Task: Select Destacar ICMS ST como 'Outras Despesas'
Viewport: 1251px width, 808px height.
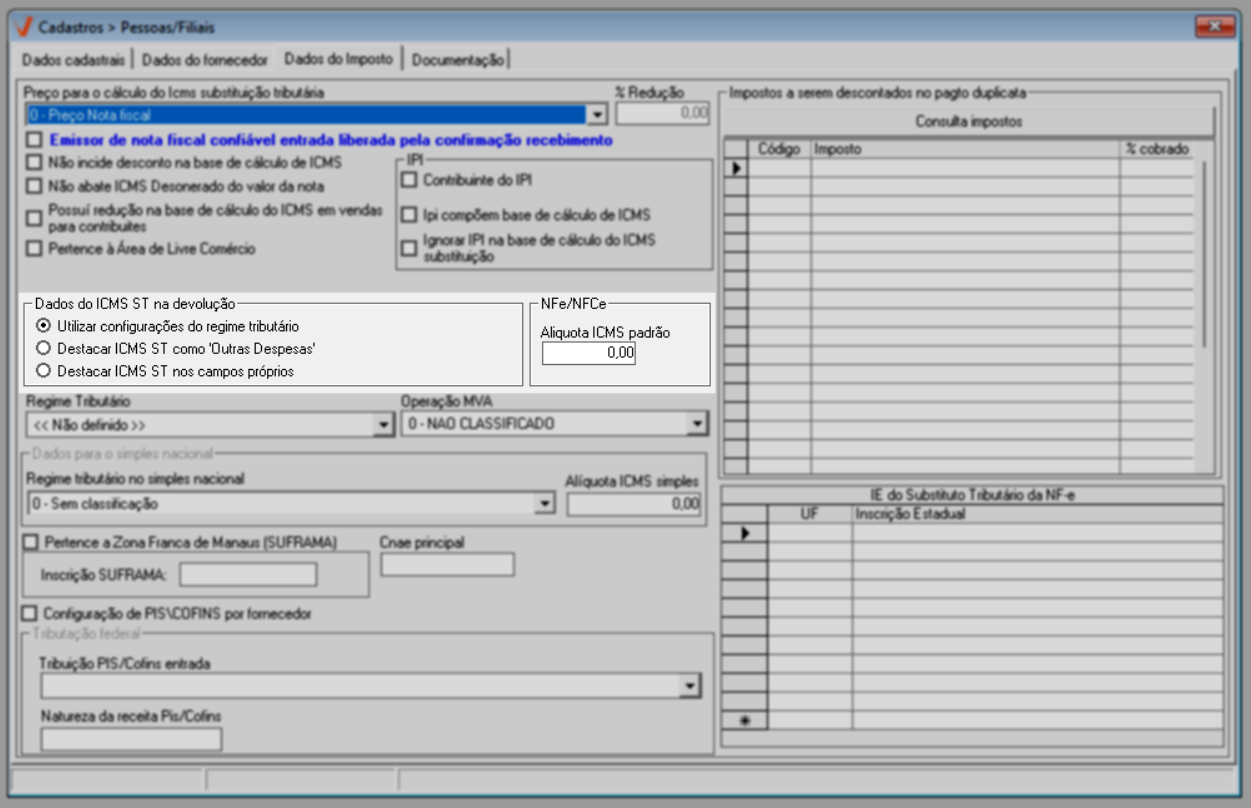Action: pos(43,348)
